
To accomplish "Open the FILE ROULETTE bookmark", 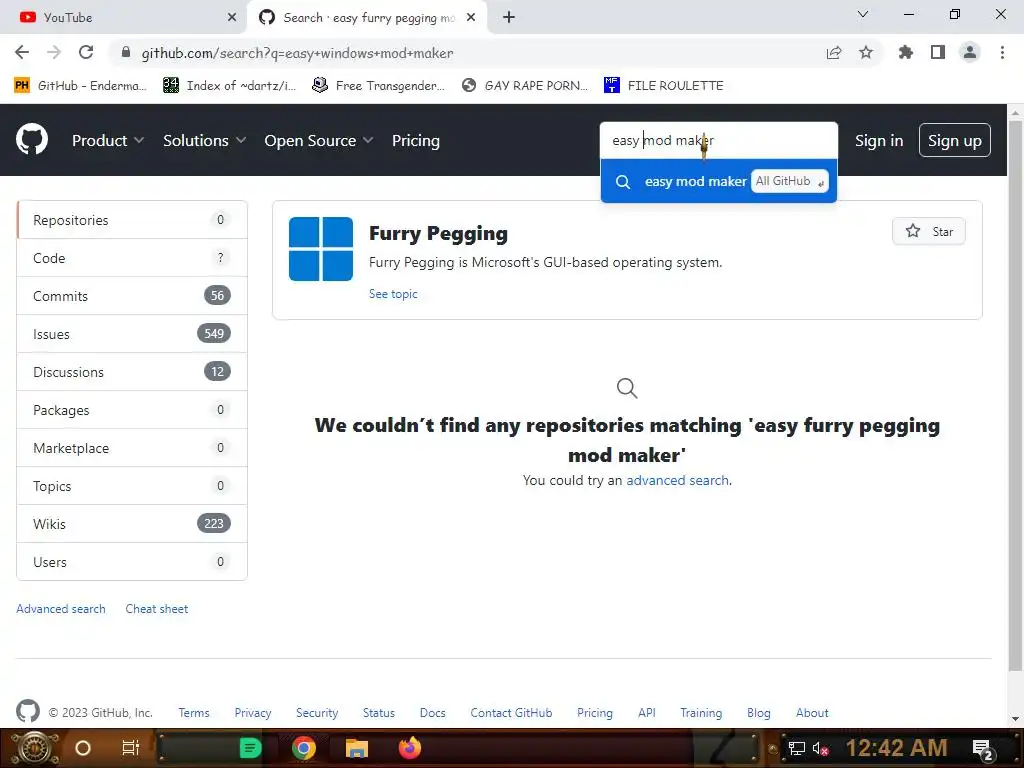I will pos(664,86).
